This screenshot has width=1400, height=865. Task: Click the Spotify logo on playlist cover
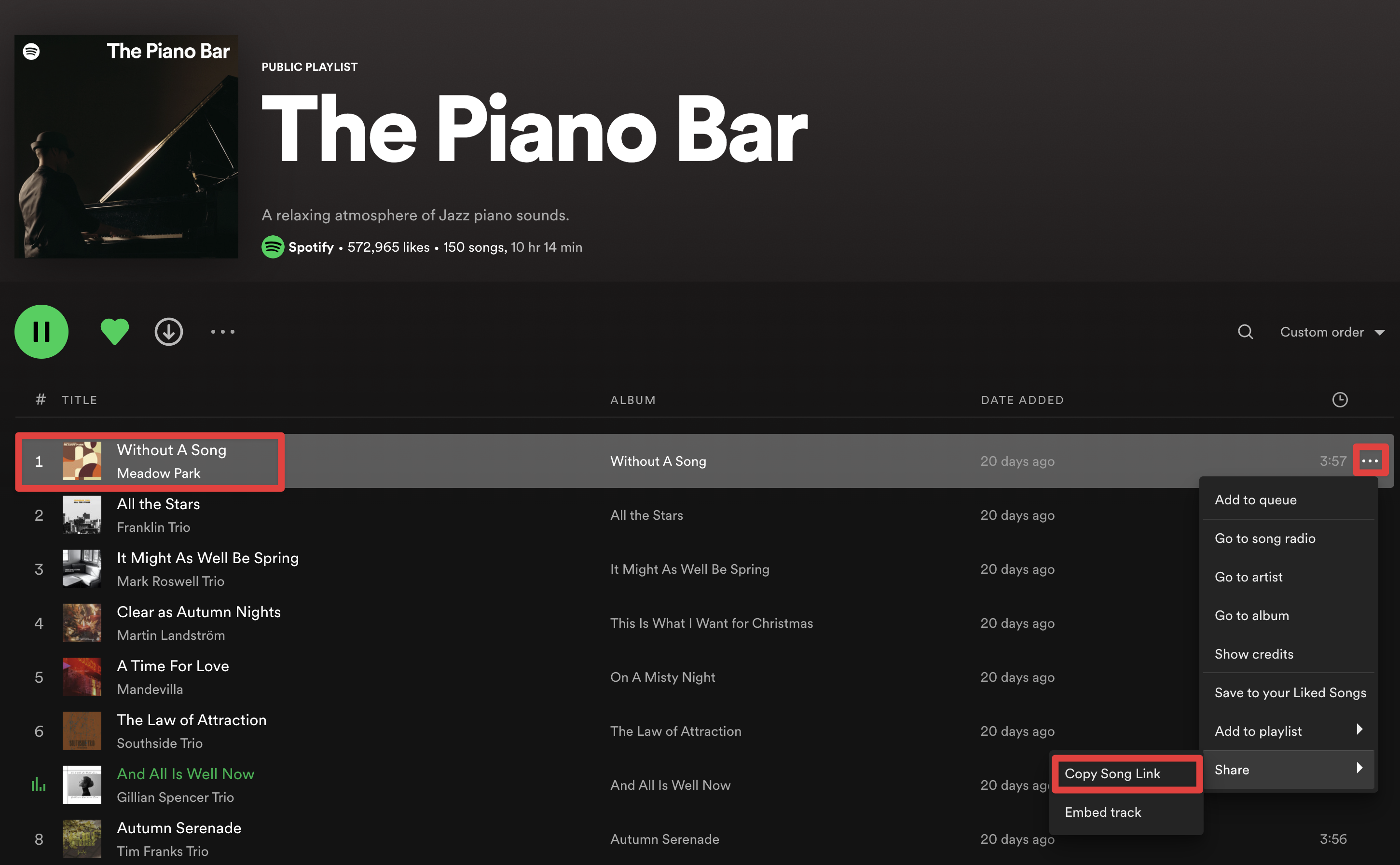coord(31,52)
